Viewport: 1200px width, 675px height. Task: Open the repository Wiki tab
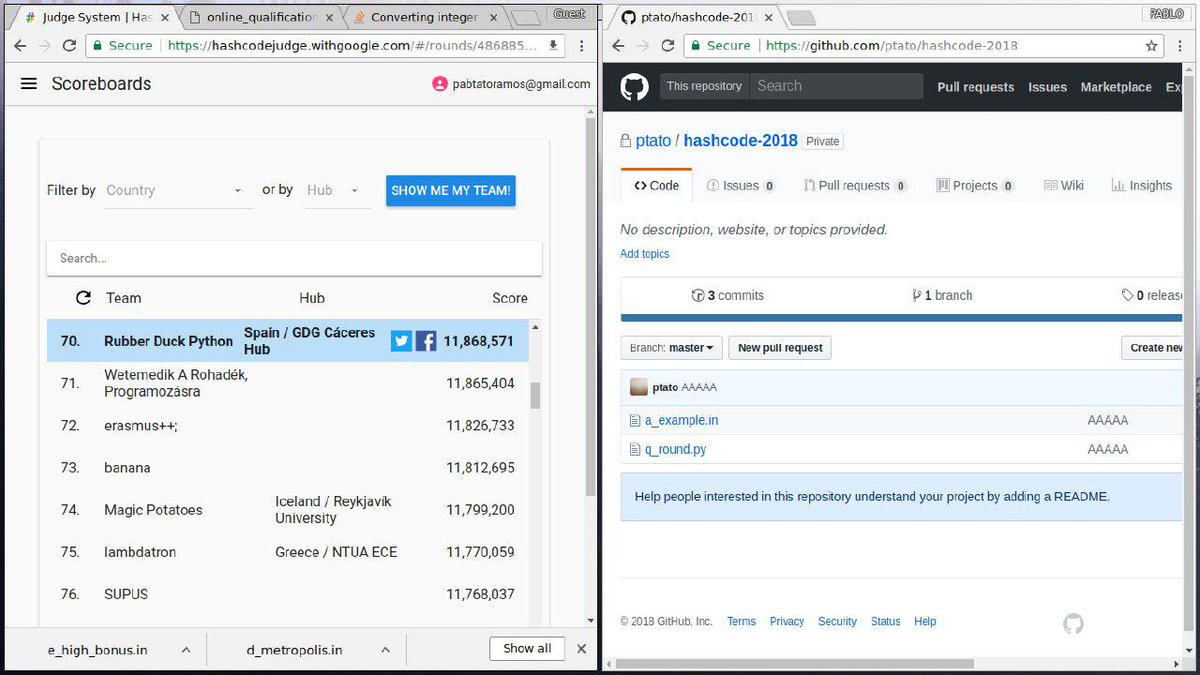tap(1064, 185)
